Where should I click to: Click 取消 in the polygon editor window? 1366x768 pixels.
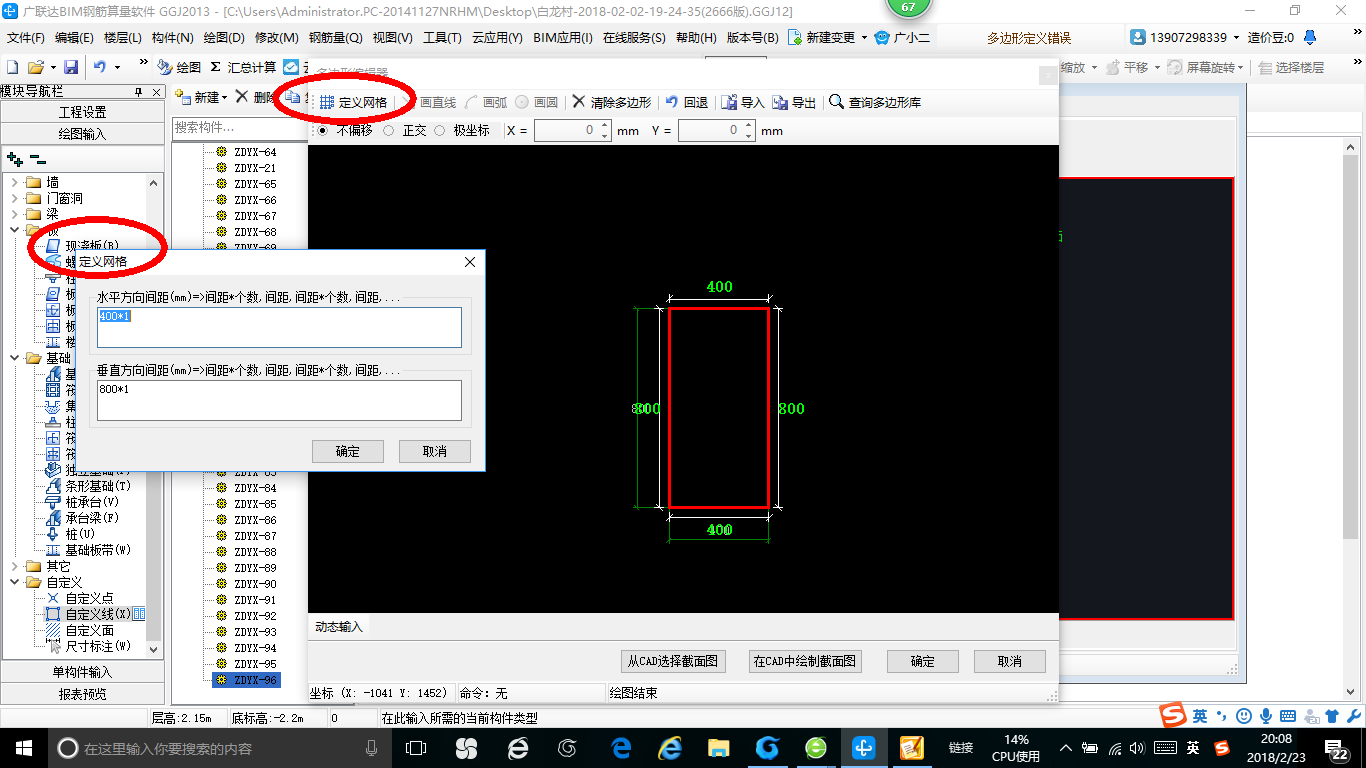point(1010,661)
